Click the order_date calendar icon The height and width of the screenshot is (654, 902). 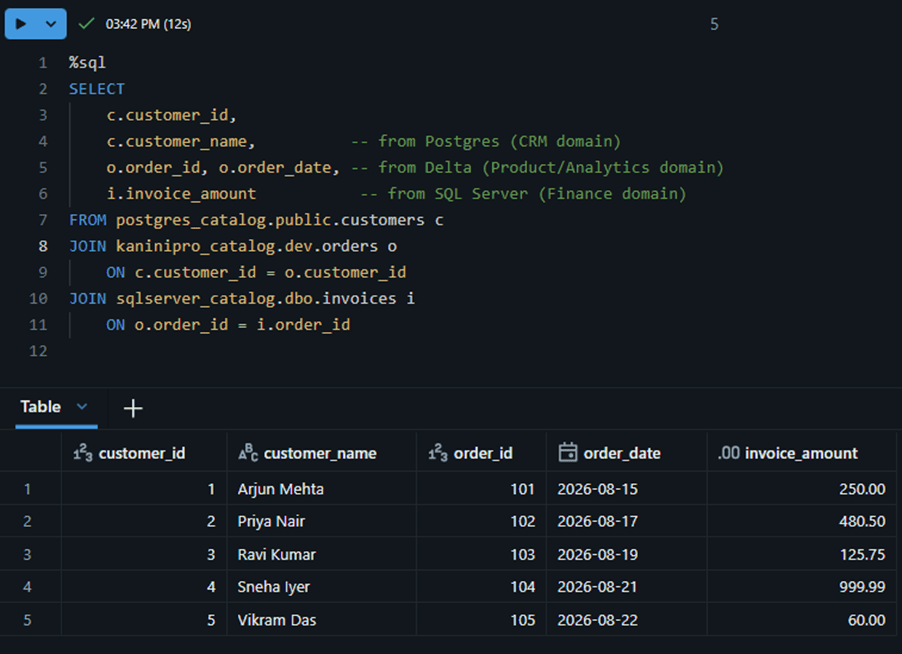tap(568, 453)
